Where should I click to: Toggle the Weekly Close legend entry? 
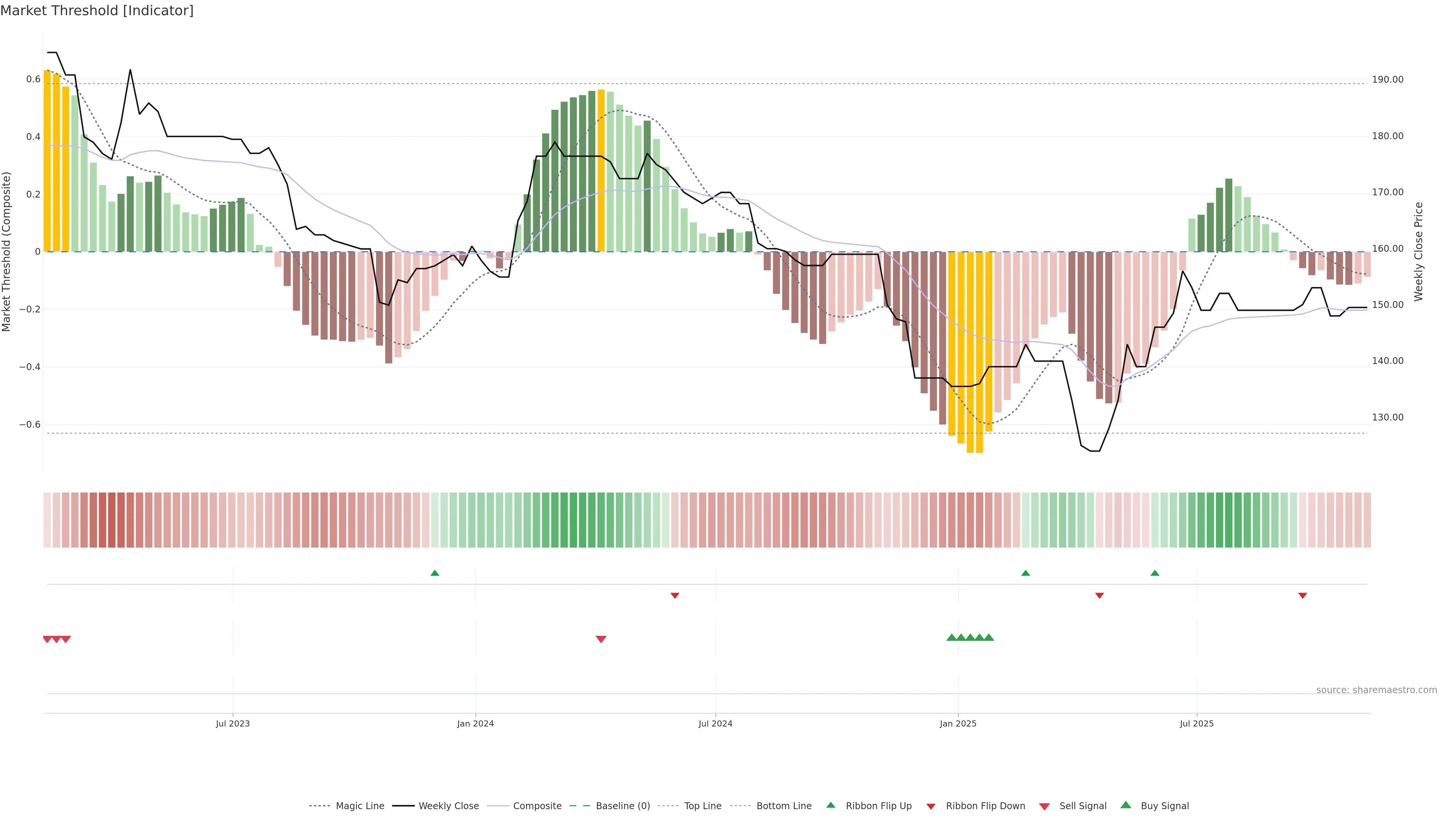click(x=448, y=806)
